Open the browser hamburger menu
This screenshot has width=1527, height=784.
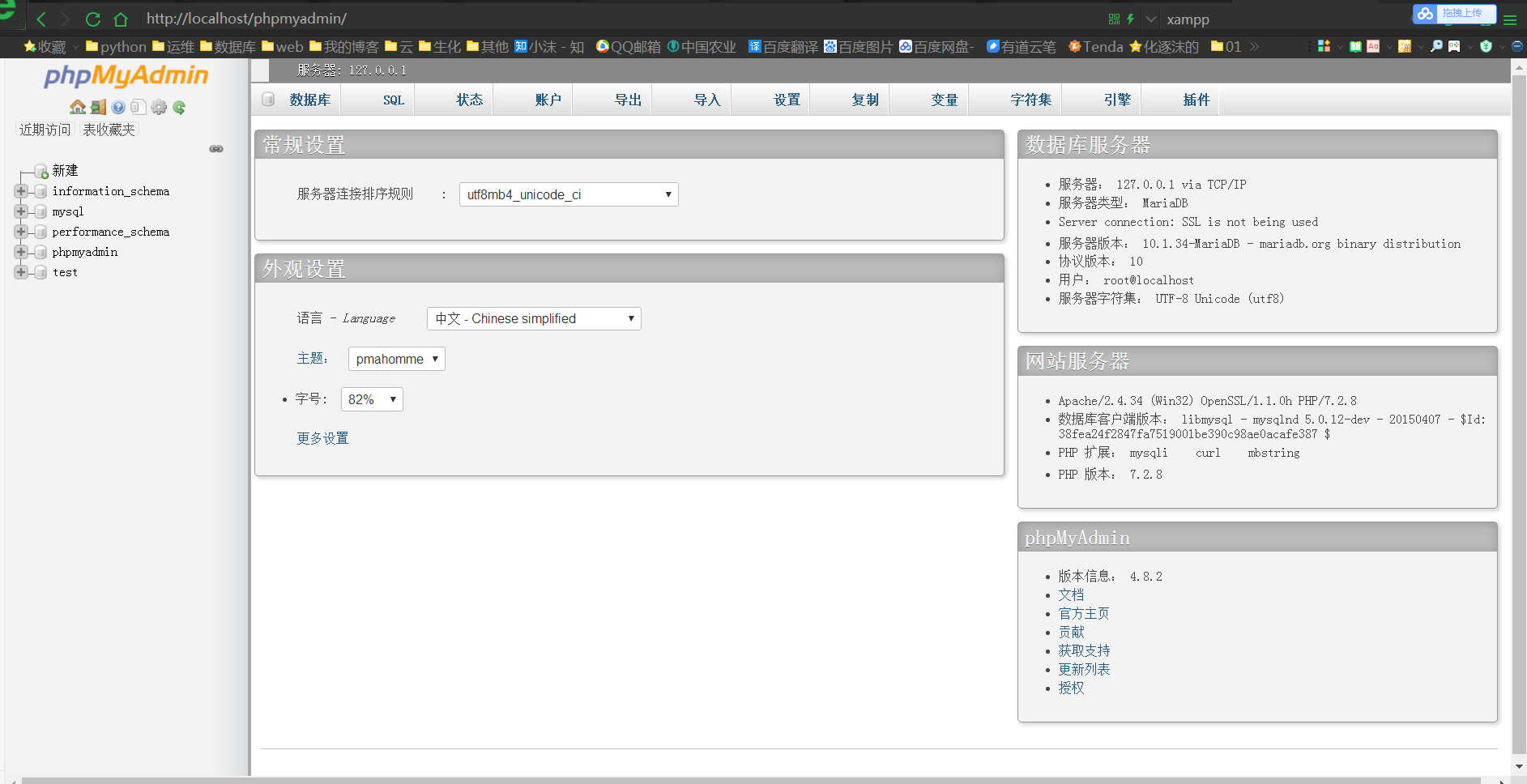[x=1510, y=19]
